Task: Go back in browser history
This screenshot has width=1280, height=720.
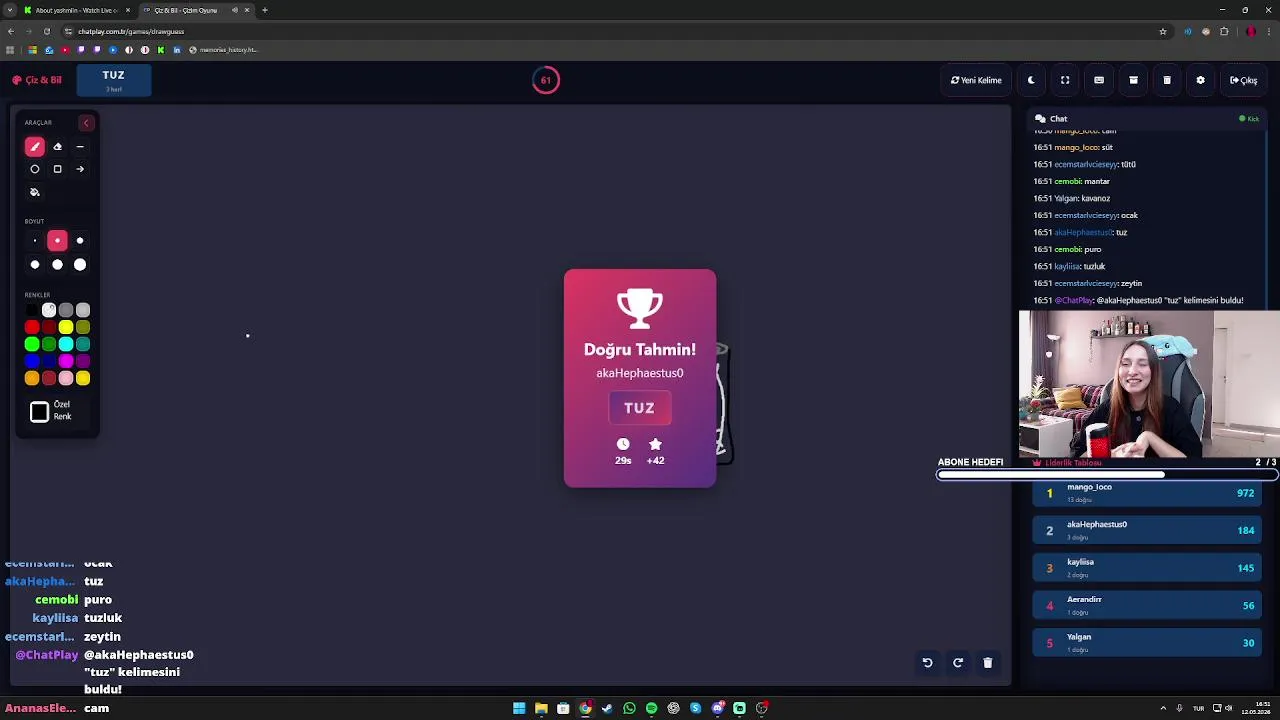Action: click(10, 31)
